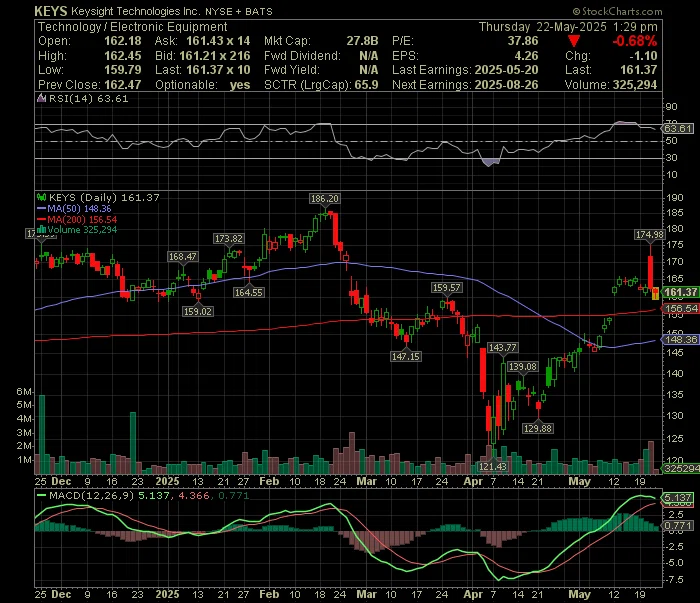Click the Chg value -1.10
The width and height of the screenshot is (700, 603).
[x=643, y=56]
